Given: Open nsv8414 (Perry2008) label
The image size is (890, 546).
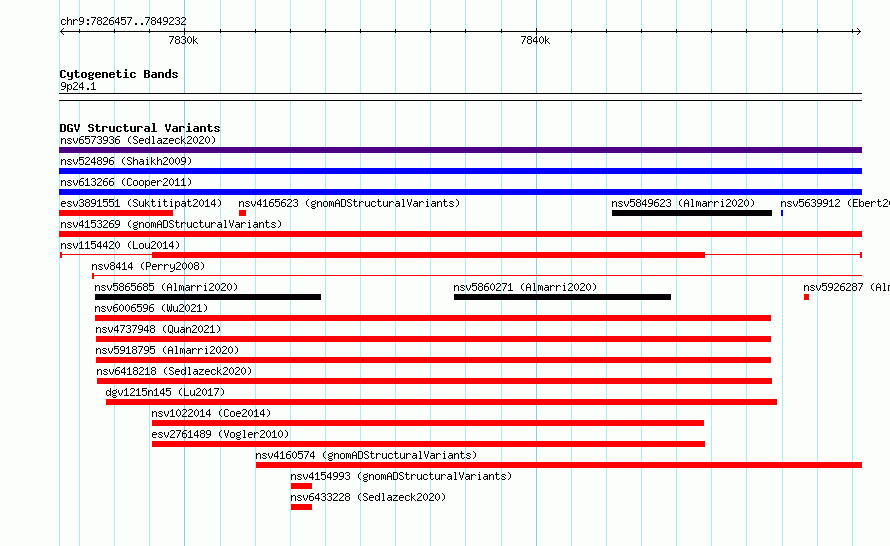Looking at the screenshot, I should click(148, 266).
